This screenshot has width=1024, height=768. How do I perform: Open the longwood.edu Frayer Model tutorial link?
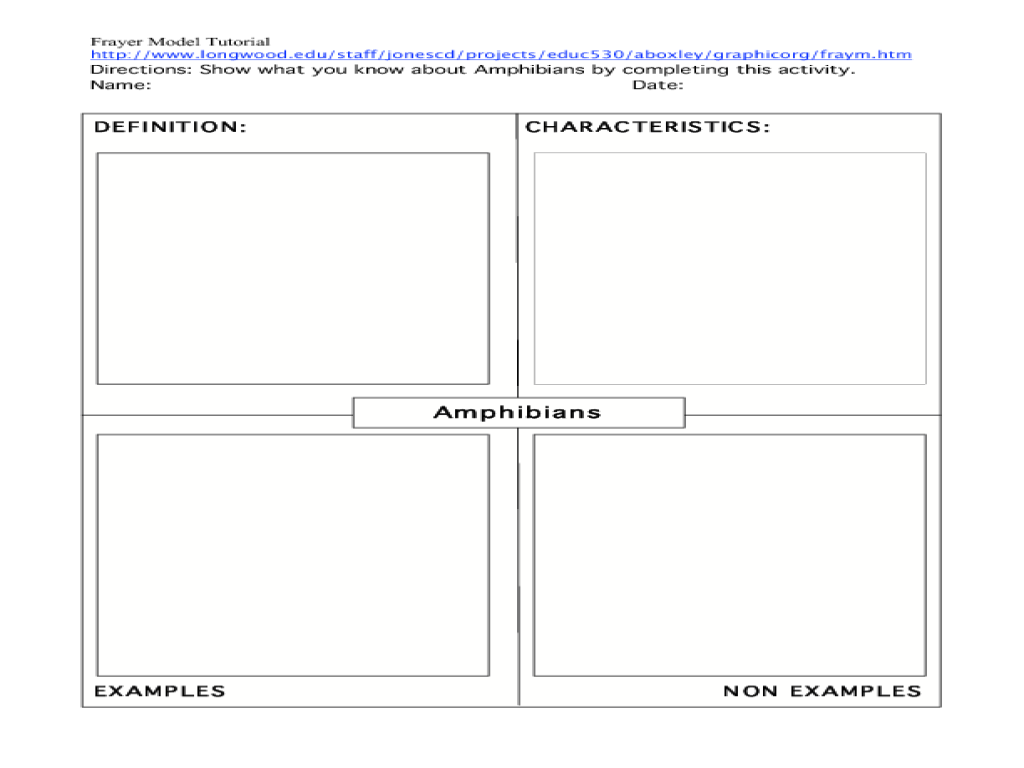pyautogui.click(x=501, y=55)
